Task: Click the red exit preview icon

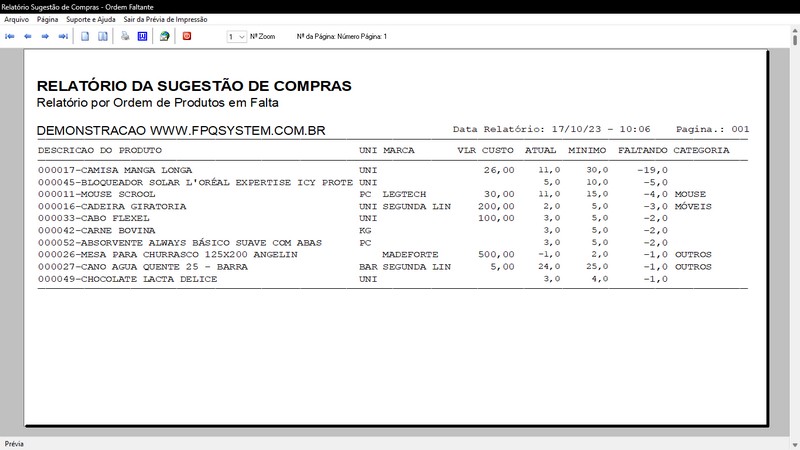Action: coord(187,36)
